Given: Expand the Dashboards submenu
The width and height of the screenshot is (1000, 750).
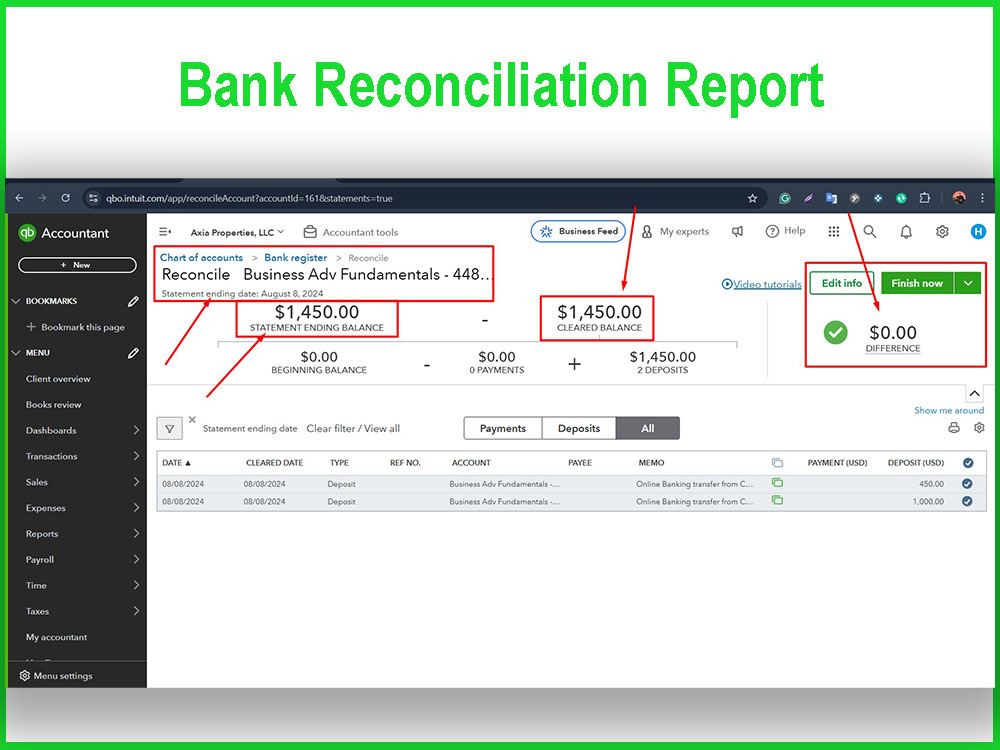Looking at the screenshot, I should (x=136, y=430).
